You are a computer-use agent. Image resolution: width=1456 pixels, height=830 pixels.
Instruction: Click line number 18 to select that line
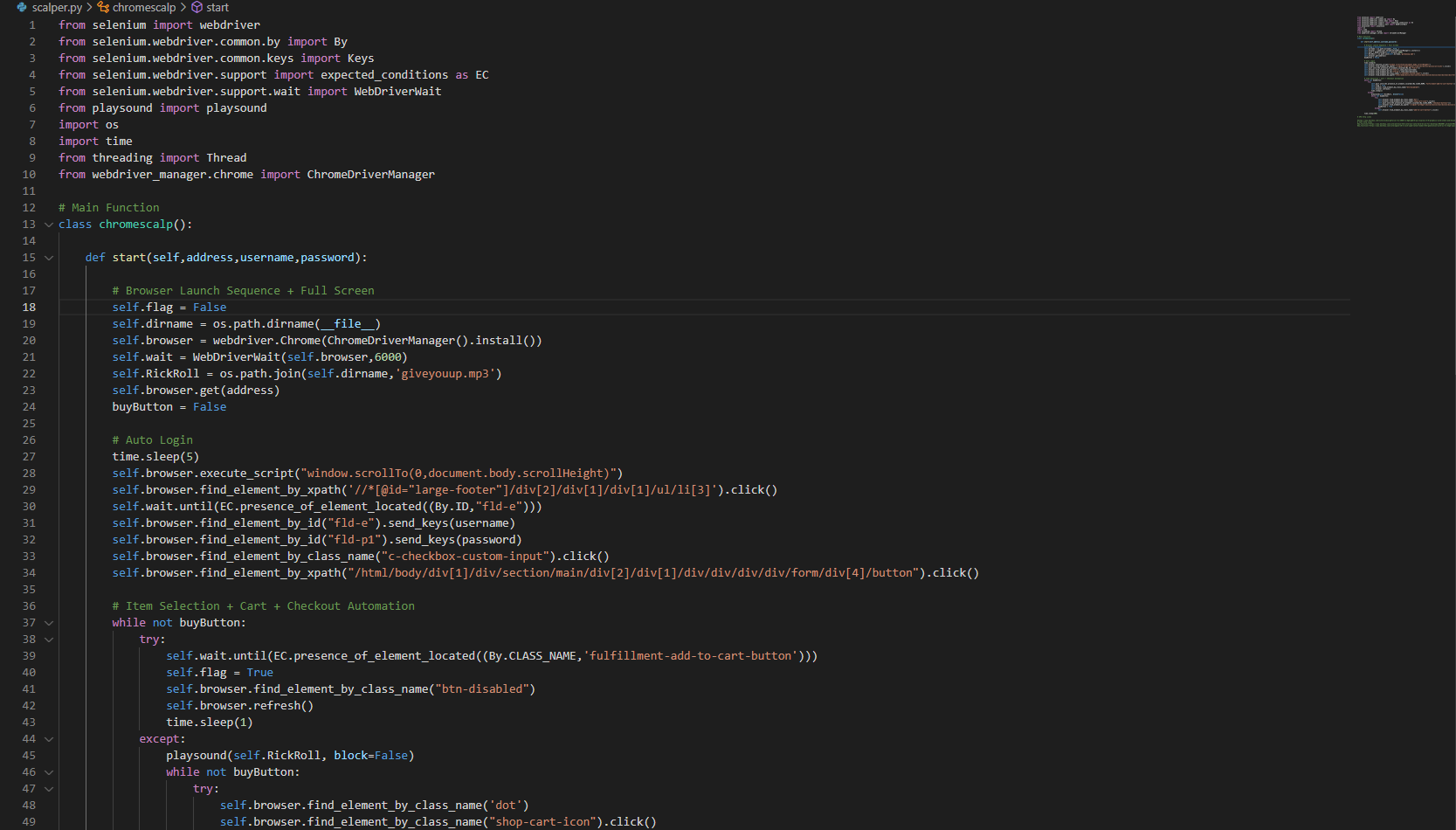click(x=29, y=307)
